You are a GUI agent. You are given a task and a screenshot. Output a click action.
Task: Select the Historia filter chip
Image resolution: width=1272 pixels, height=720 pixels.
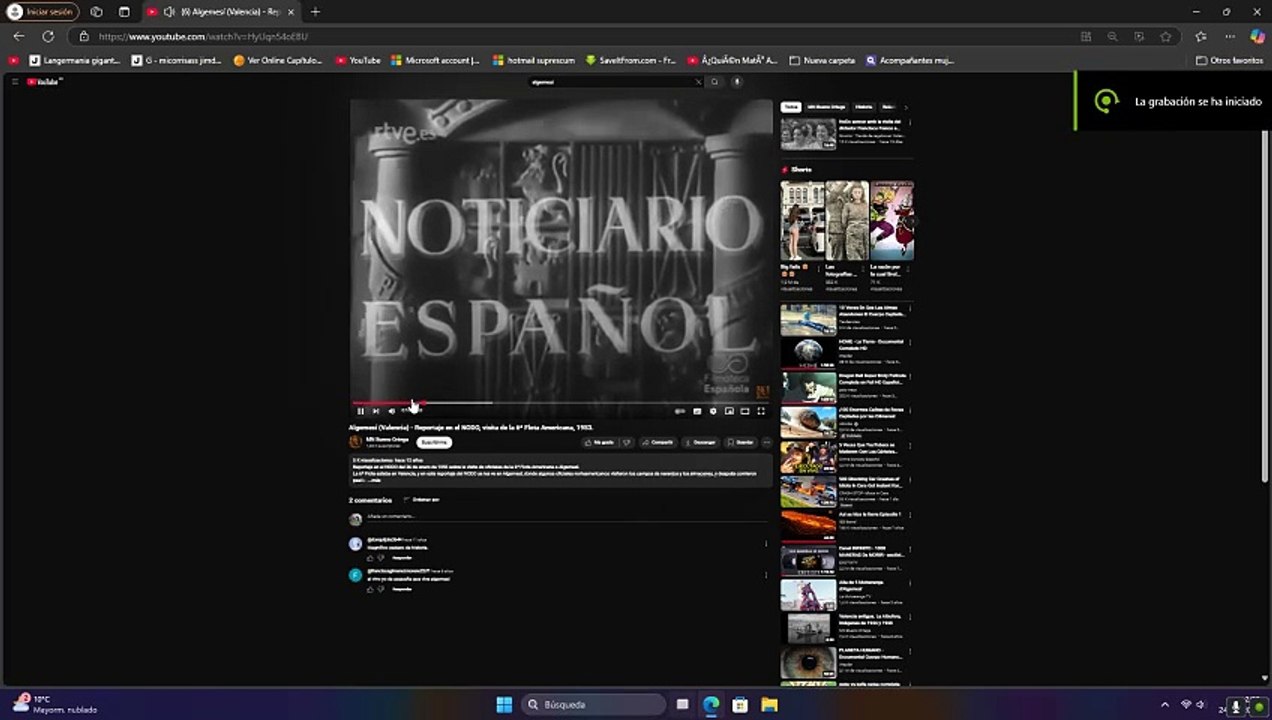(x=864, y=107)
